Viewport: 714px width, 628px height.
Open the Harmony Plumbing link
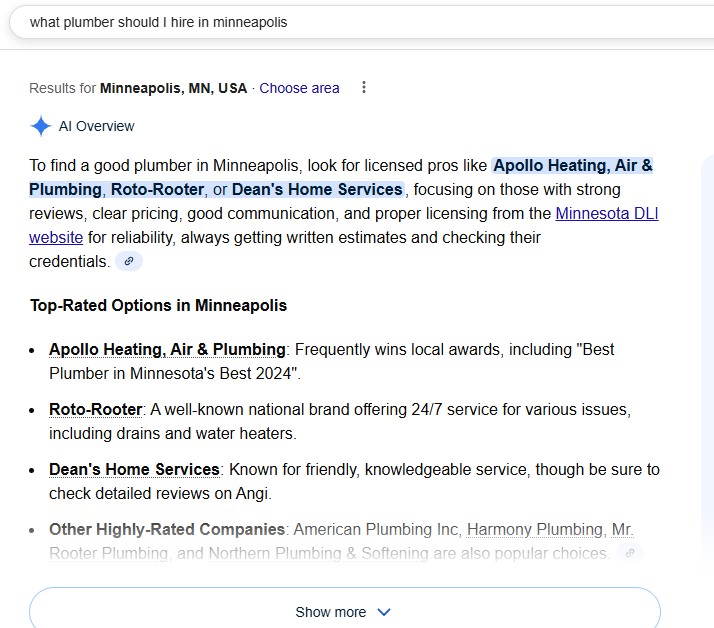pyautogui.click(x=535, y=530)
